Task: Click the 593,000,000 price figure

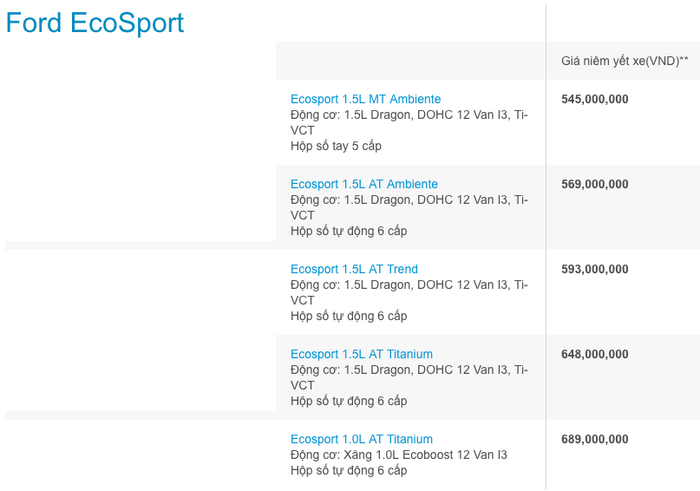Action: tap(595, 269)
